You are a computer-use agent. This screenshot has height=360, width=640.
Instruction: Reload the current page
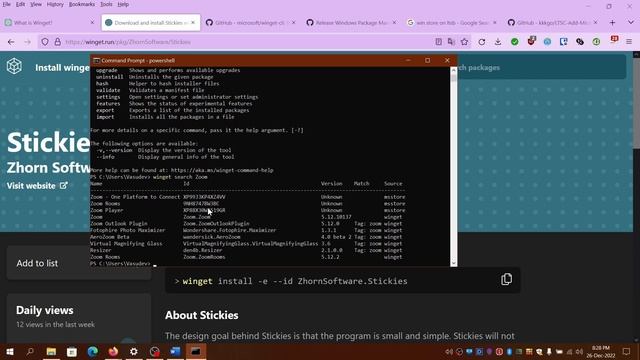482,42
